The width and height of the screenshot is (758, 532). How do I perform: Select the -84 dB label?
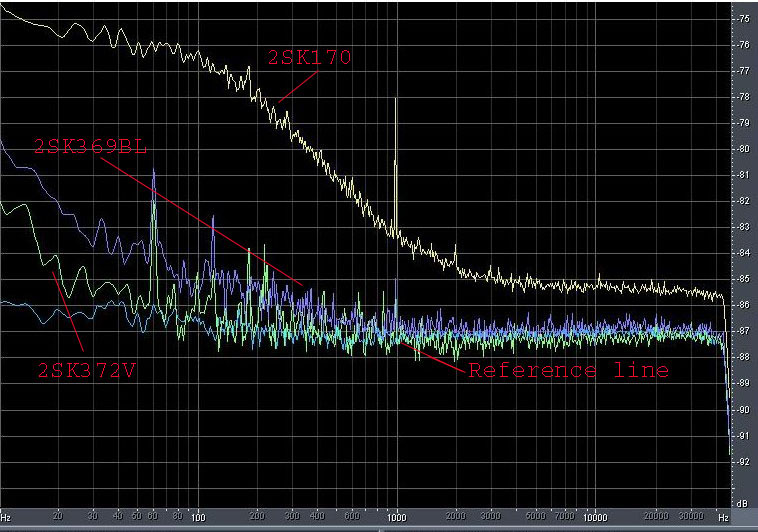pos(743,253)
